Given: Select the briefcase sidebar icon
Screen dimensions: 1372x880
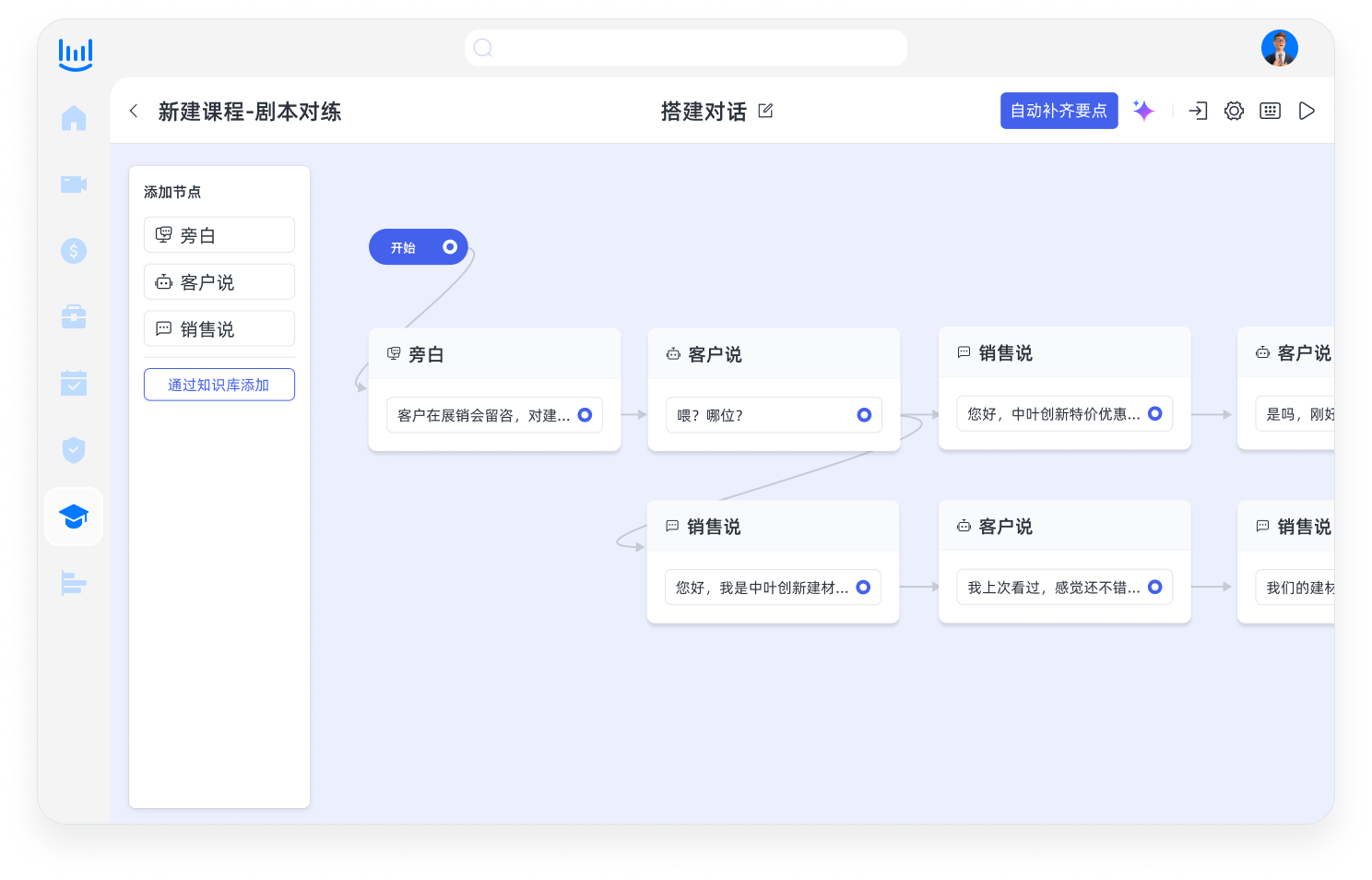Looking at the screenshot, I should [x=74, y=317].
